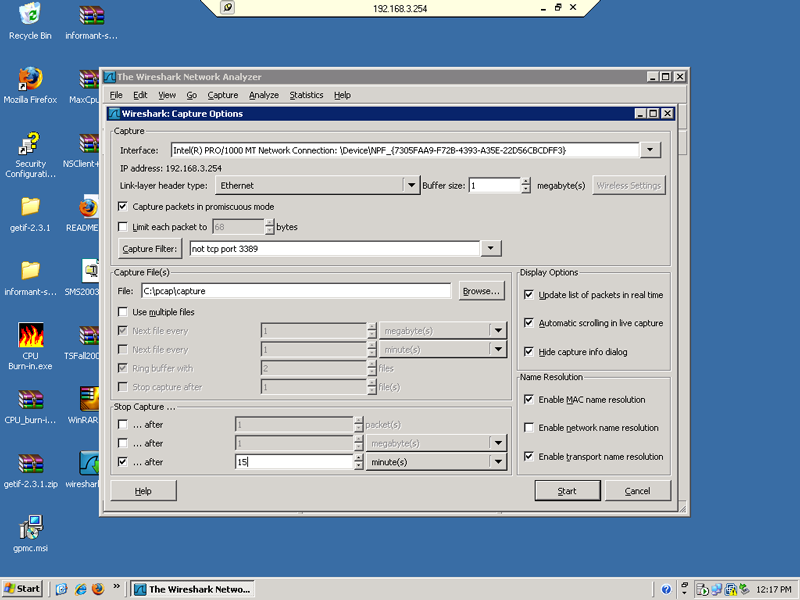Click the capture File path field

pyautogui.click(x=296, y=291)
